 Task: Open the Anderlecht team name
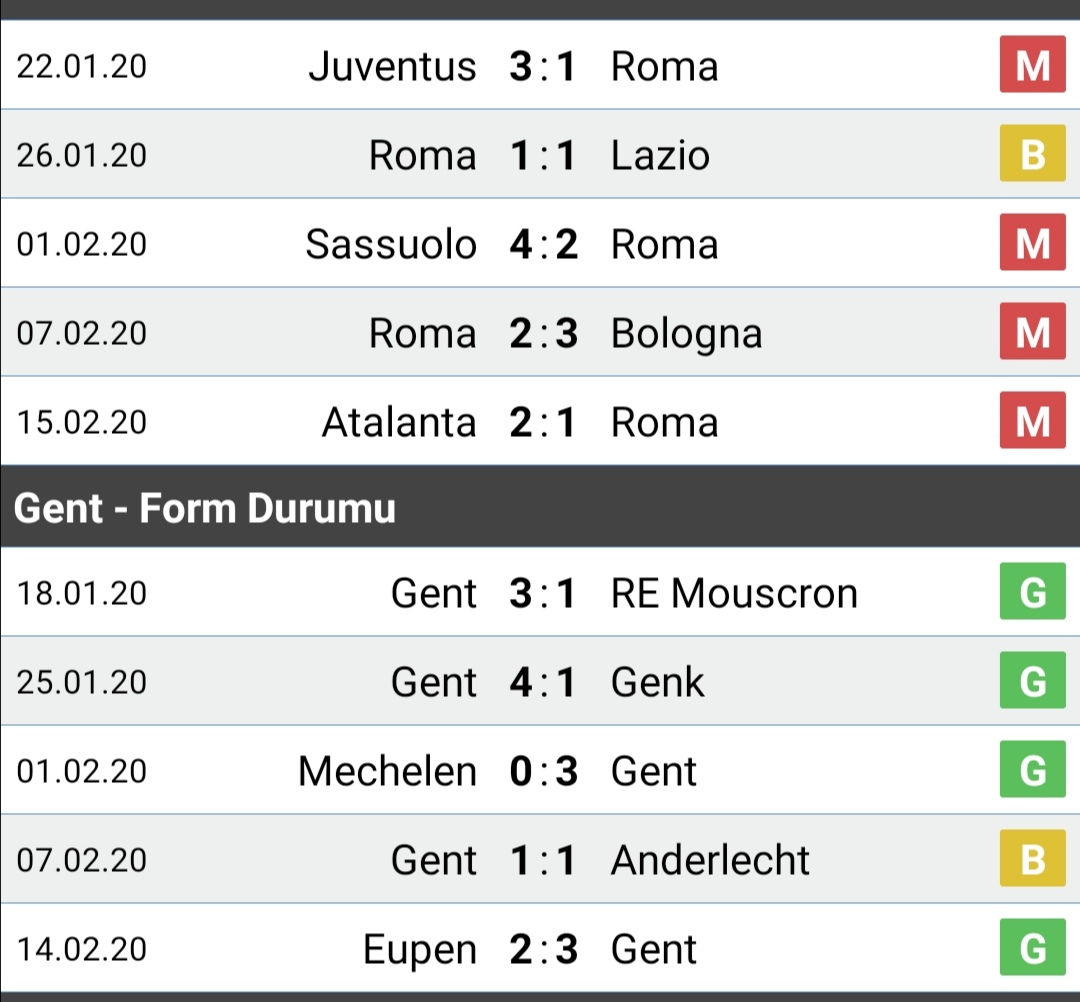(x=710, y=860)
